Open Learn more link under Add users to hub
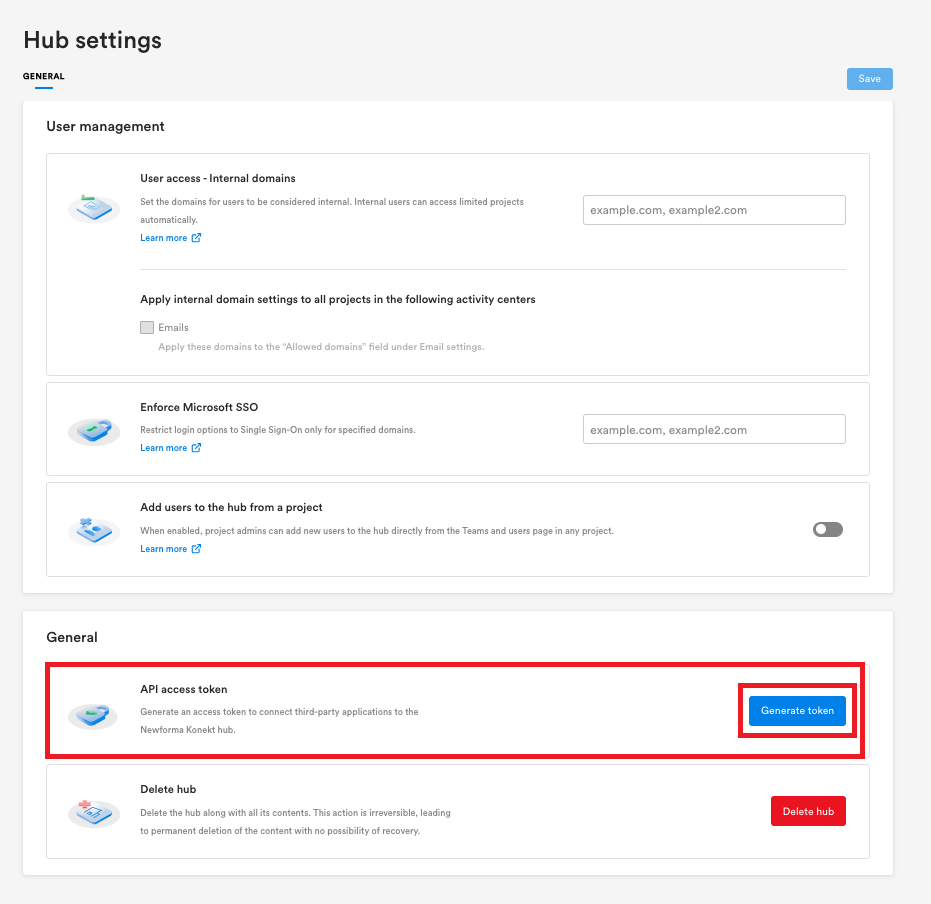 point(163,549)
